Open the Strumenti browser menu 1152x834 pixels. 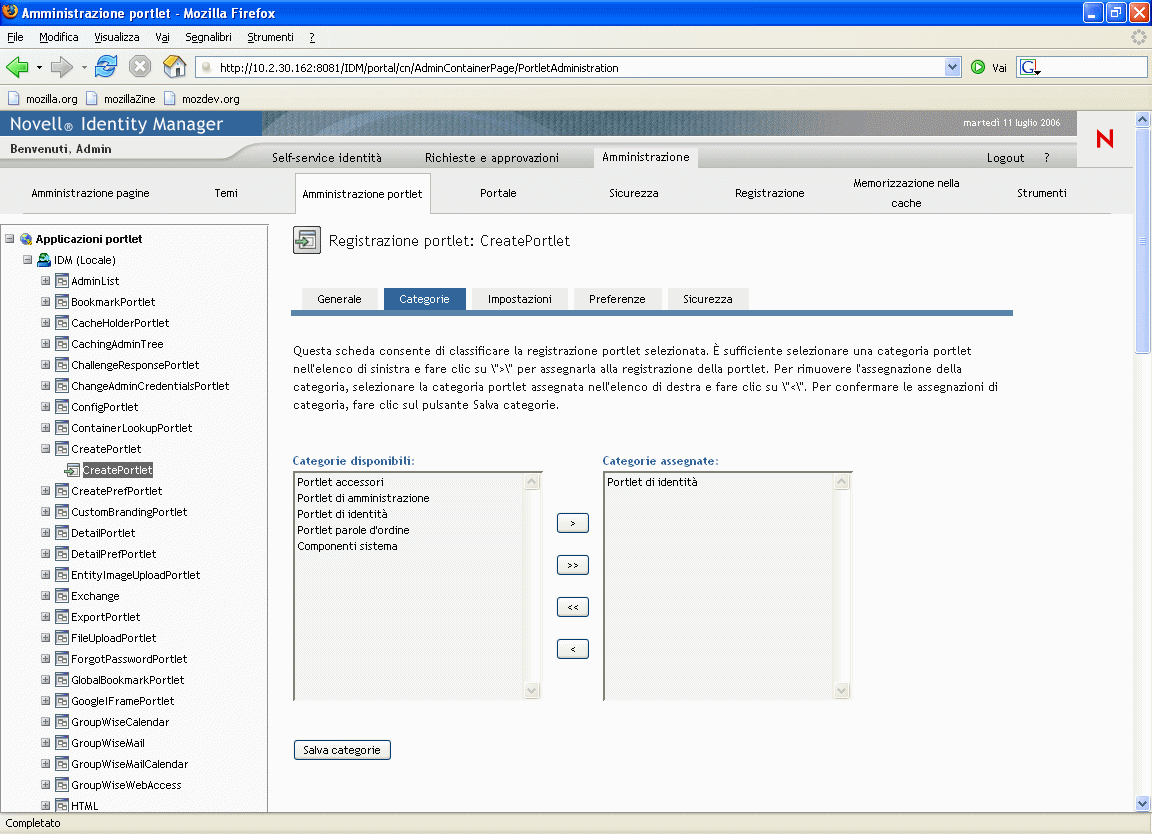tap(270, 37)
